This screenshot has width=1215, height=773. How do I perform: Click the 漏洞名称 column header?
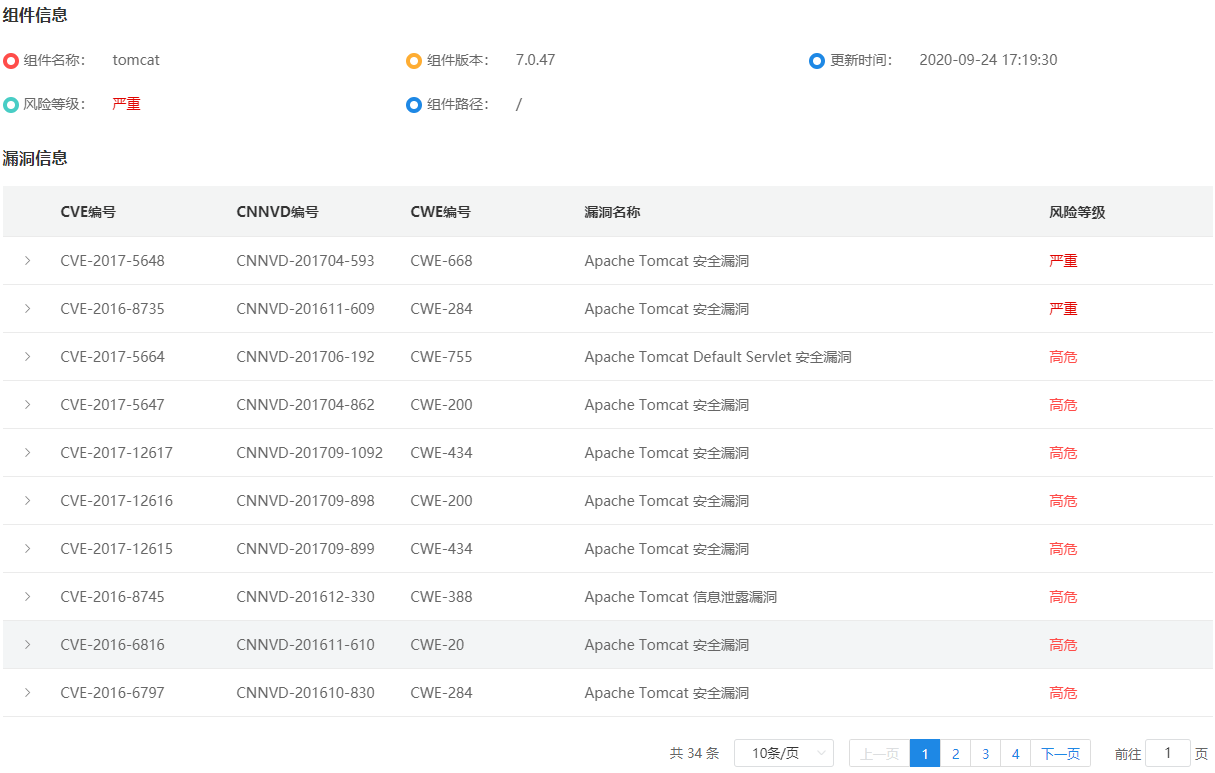tap(612, 212)
